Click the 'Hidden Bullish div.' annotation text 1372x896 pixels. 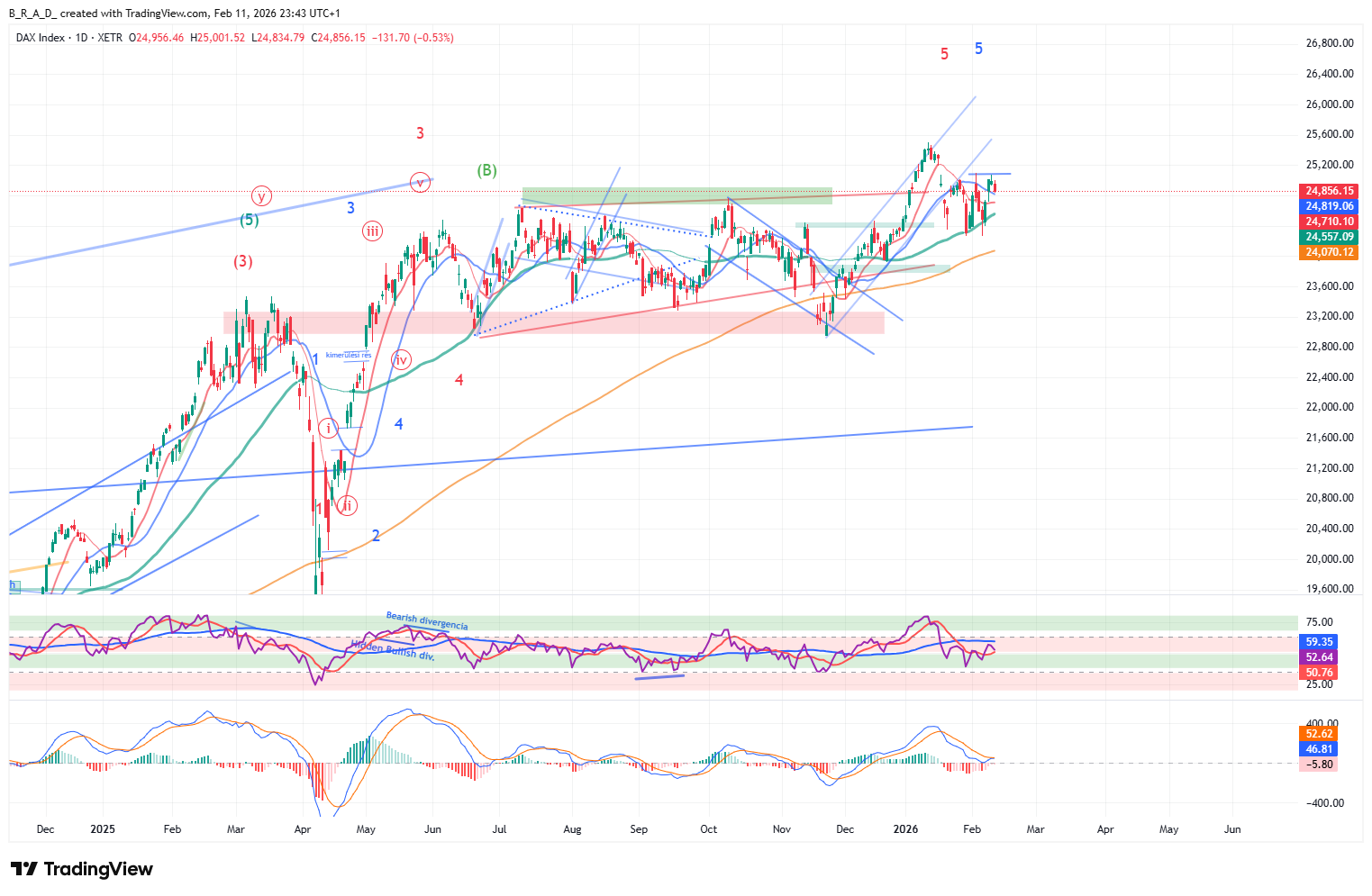coord(394,649)
